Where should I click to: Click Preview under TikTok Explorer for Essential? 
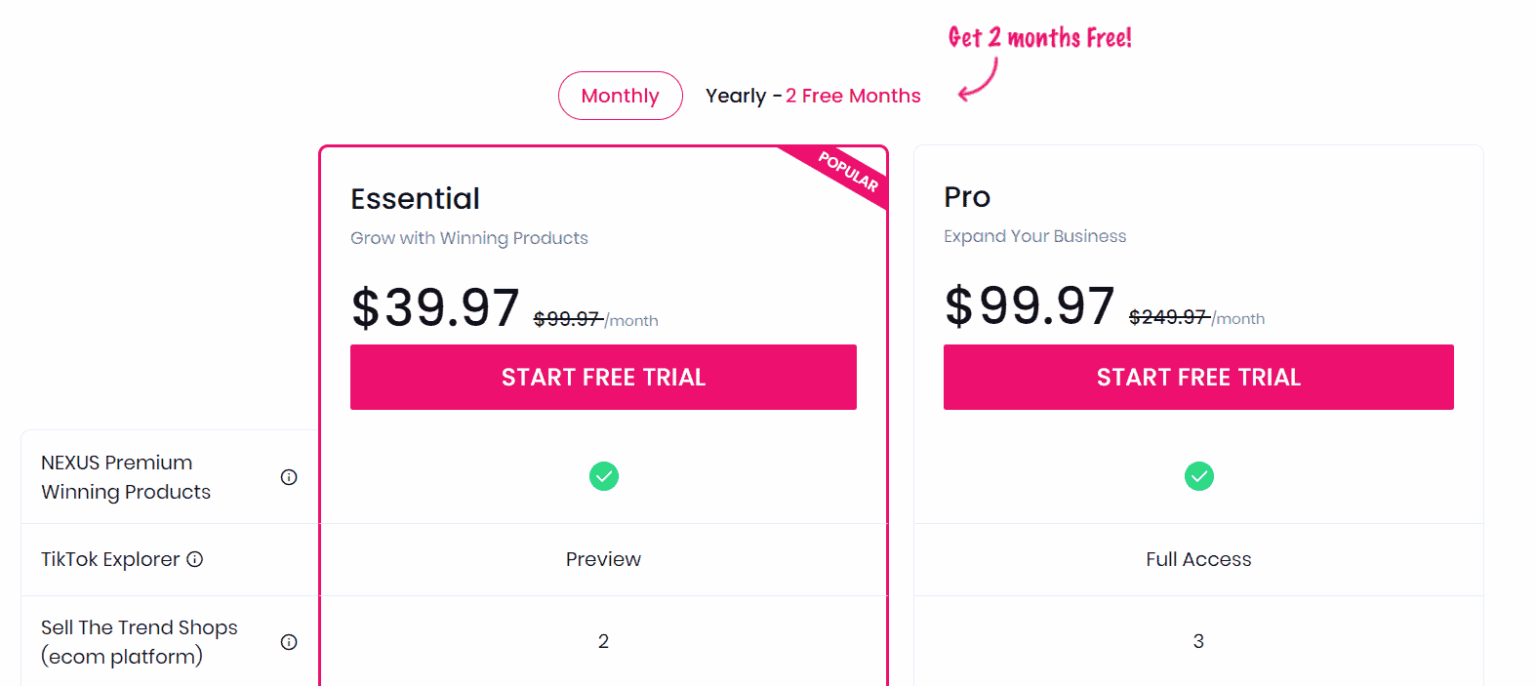tap(603, 559)
